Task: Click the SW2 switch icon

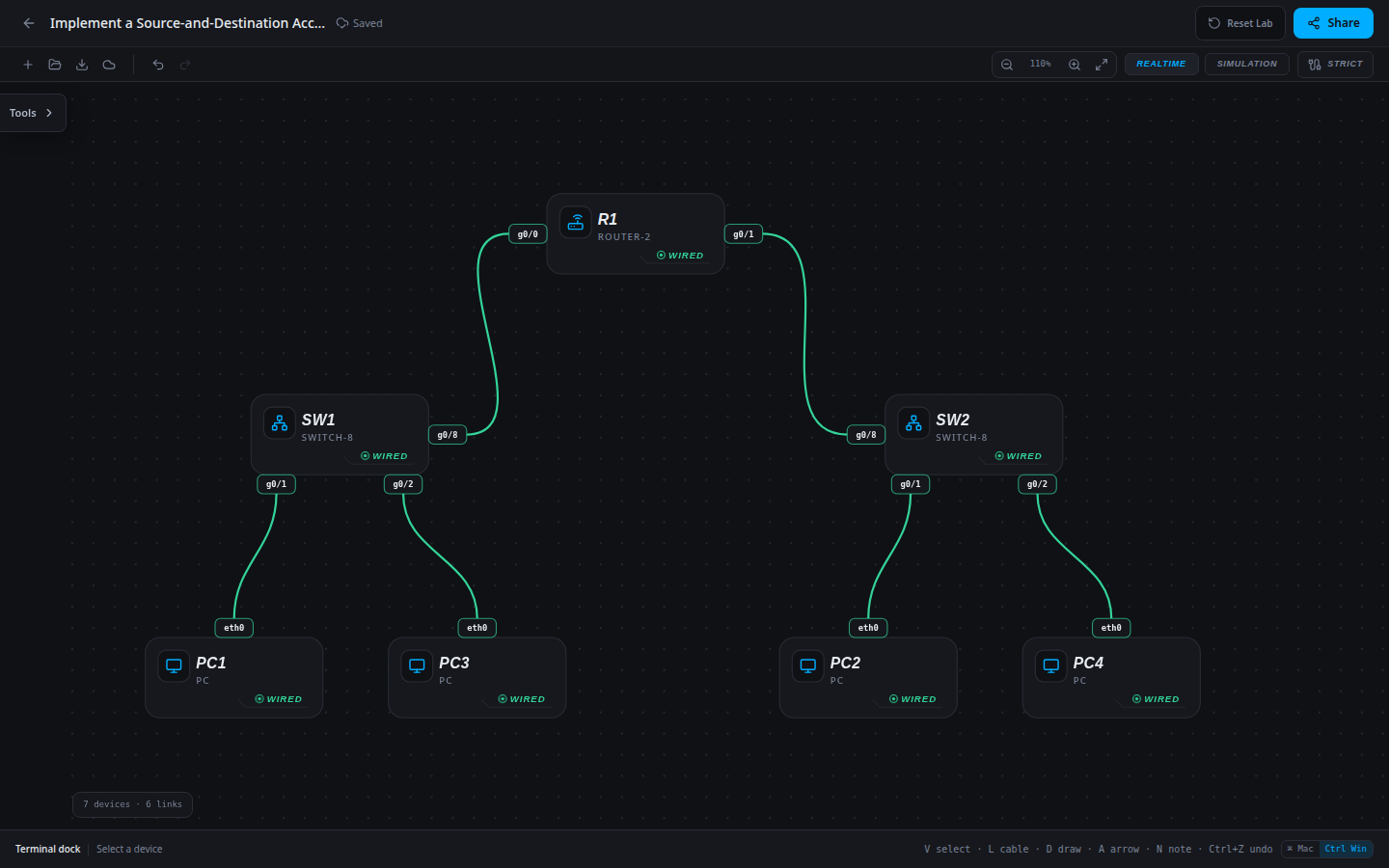Action: click(x=913, y=422)
